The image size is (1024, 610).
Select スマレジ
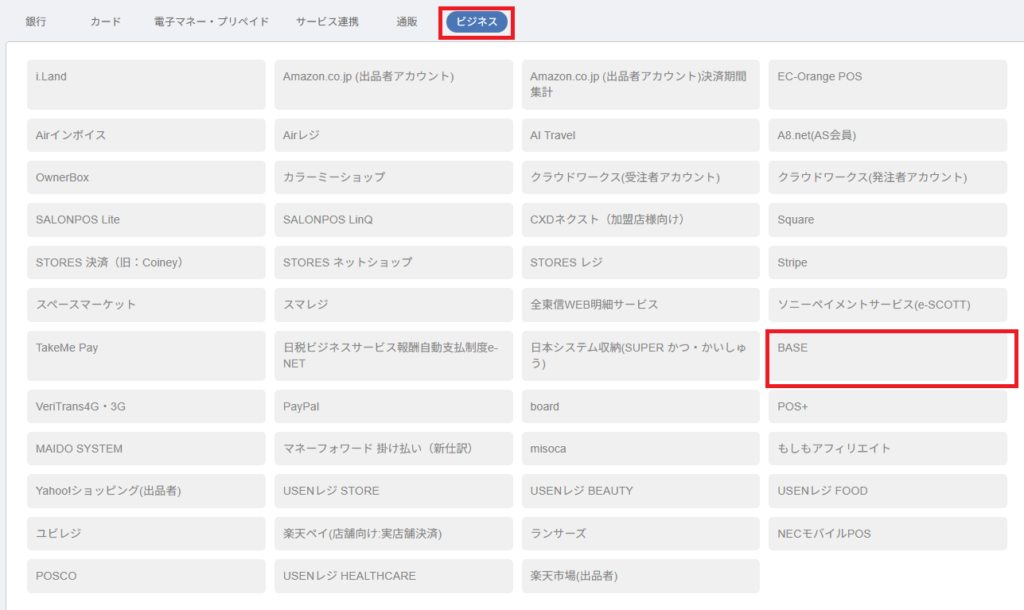pyautogui.click(x=393, y=305)
